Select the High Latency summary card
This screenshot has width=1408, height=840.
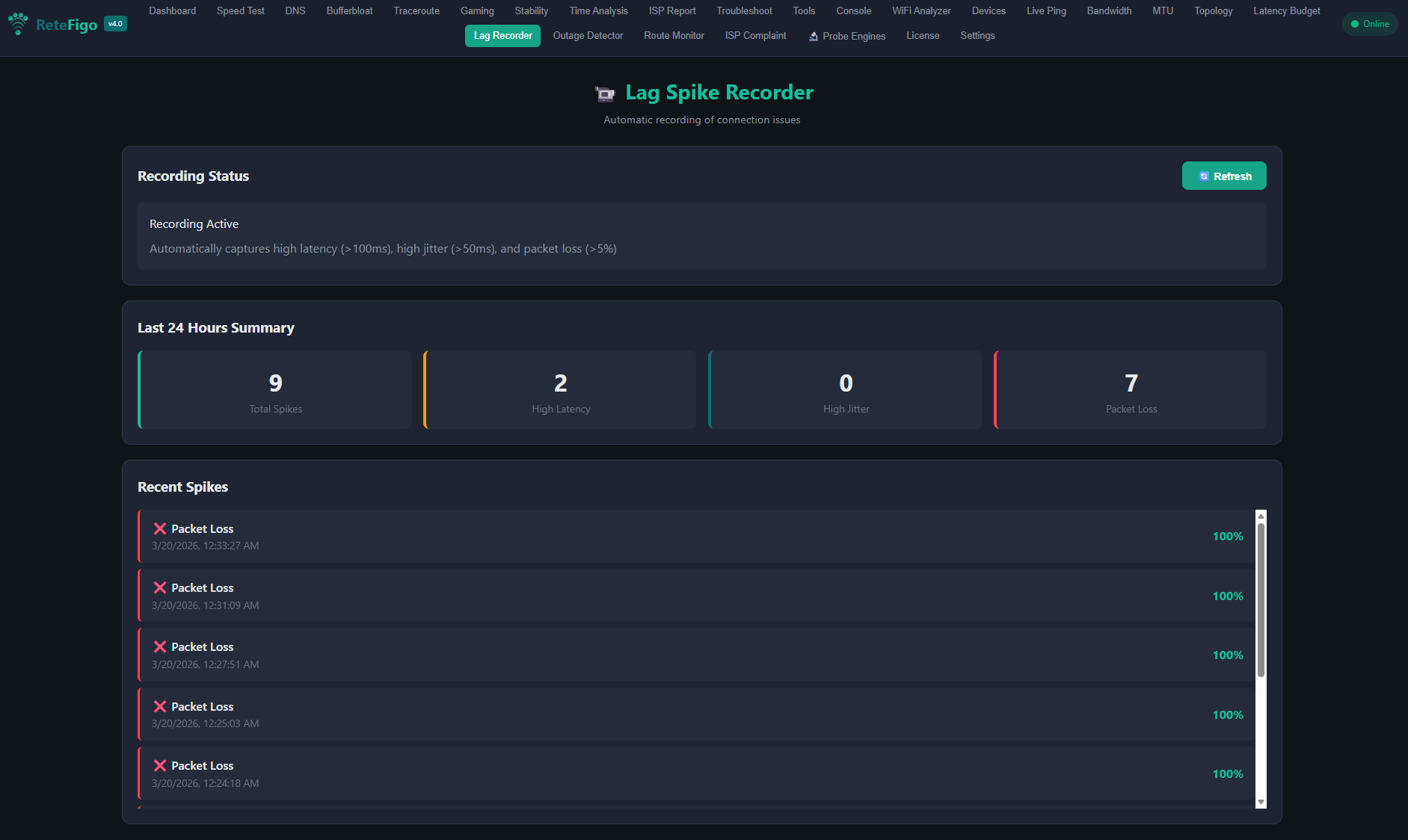(x=560, y=390)
